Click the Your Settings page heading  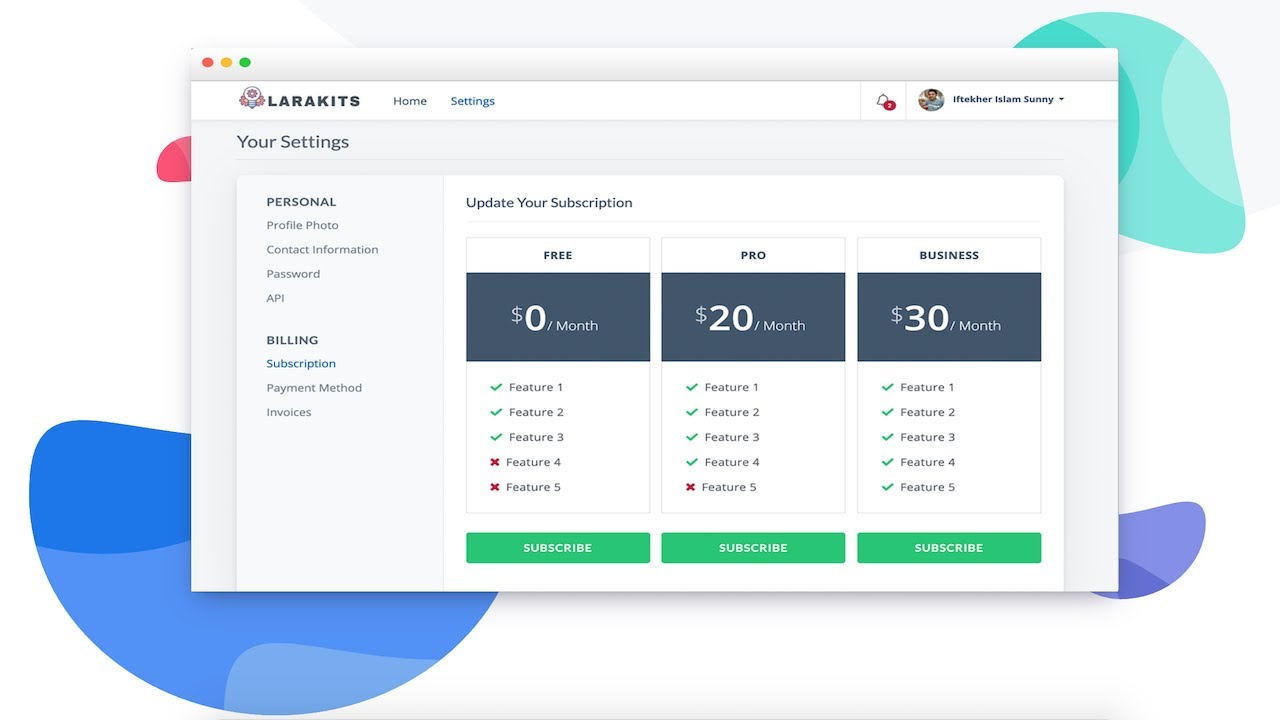[x=293, y=142]
